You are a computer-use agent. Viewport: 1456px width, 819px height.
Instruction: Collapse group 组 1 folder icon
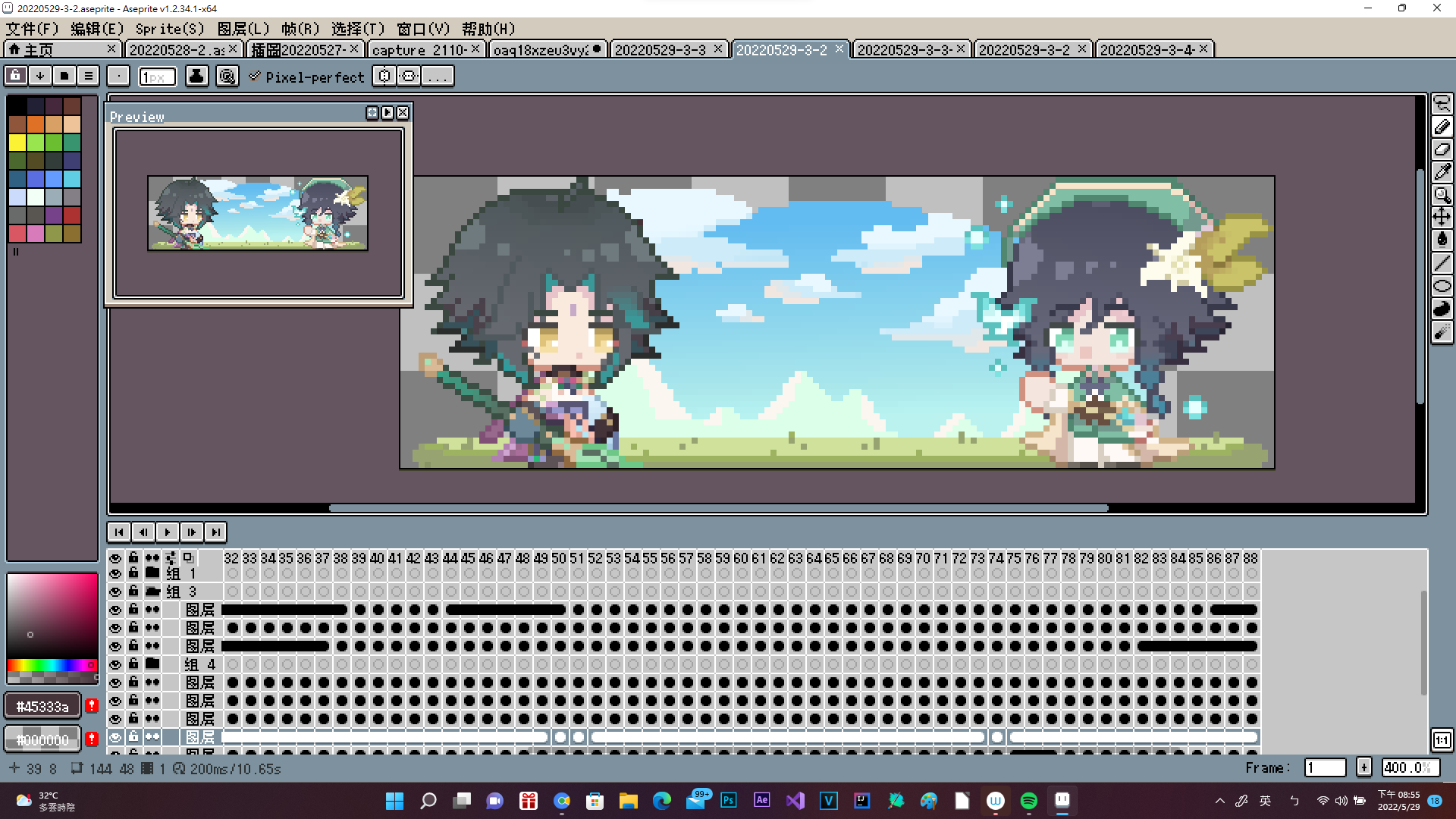pos(152,573)
